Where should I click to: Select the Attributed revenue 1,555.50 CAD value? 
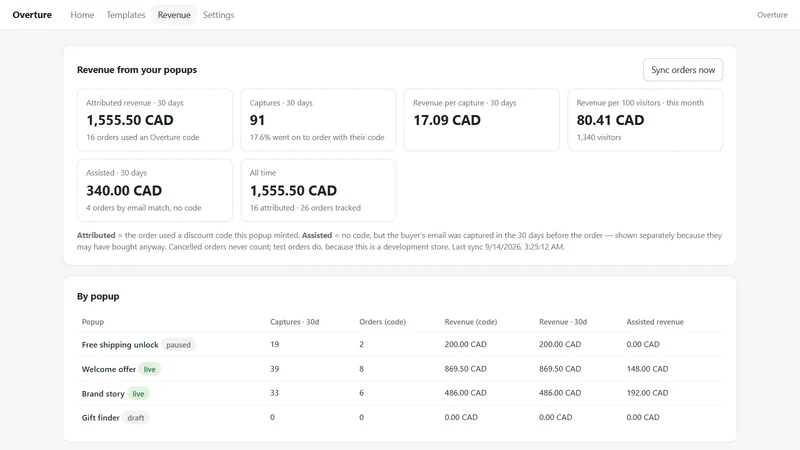(x=130, y=120)
